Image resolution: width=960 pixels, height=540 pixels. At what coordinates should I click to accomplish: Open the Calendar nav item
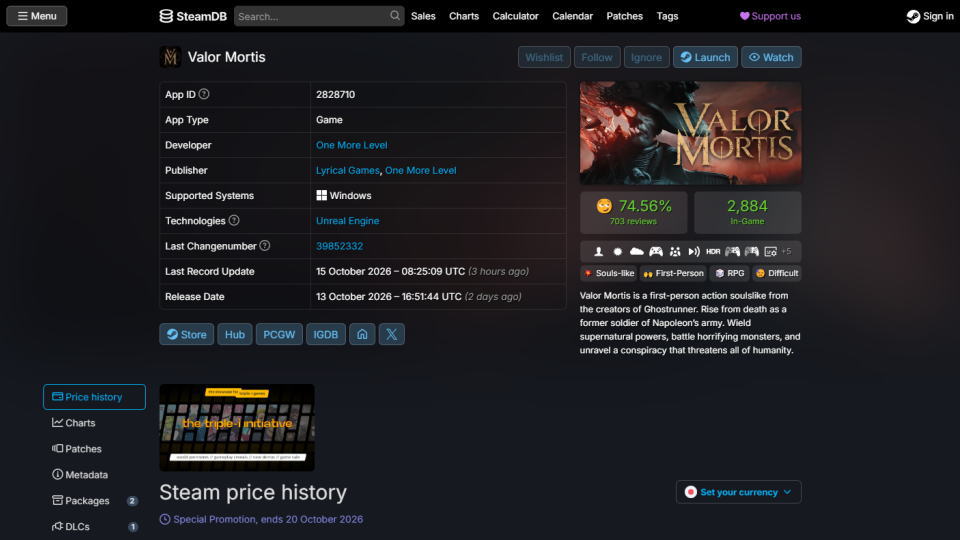tap(572, 16)
